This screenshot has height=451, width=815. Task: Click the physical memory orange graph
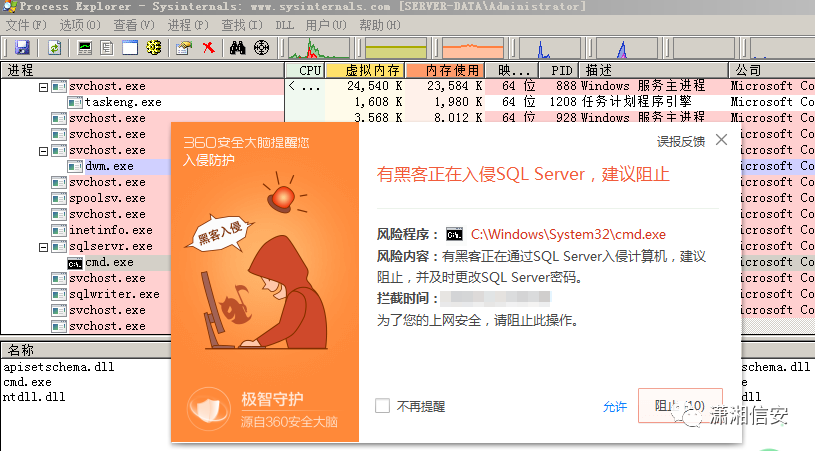tap(473, 48)
